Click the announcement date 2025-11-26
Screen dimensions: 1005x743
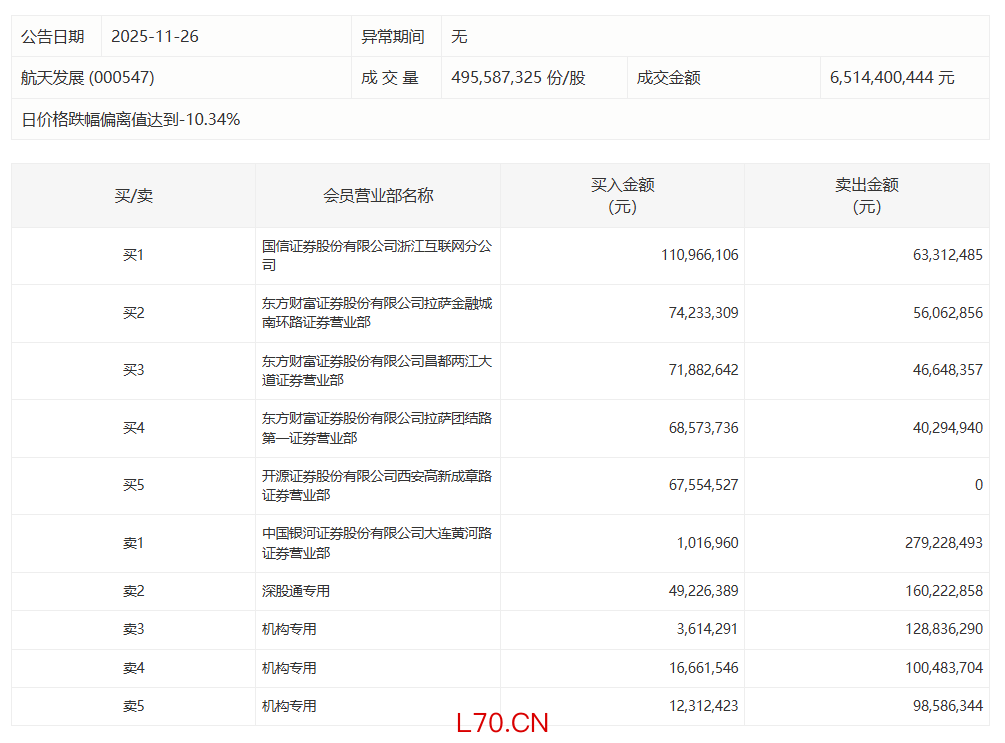(155, 37)
